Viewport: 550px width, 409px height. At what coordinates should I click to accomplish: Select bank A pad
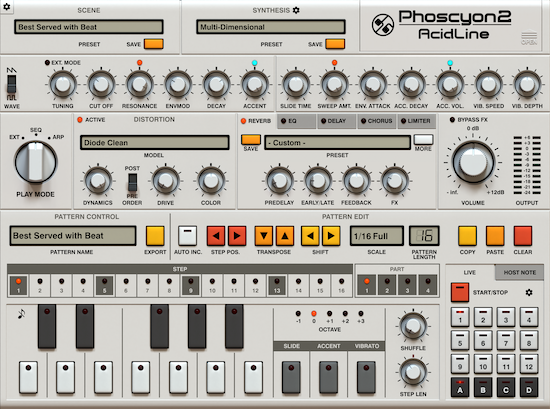click(460, 387)
